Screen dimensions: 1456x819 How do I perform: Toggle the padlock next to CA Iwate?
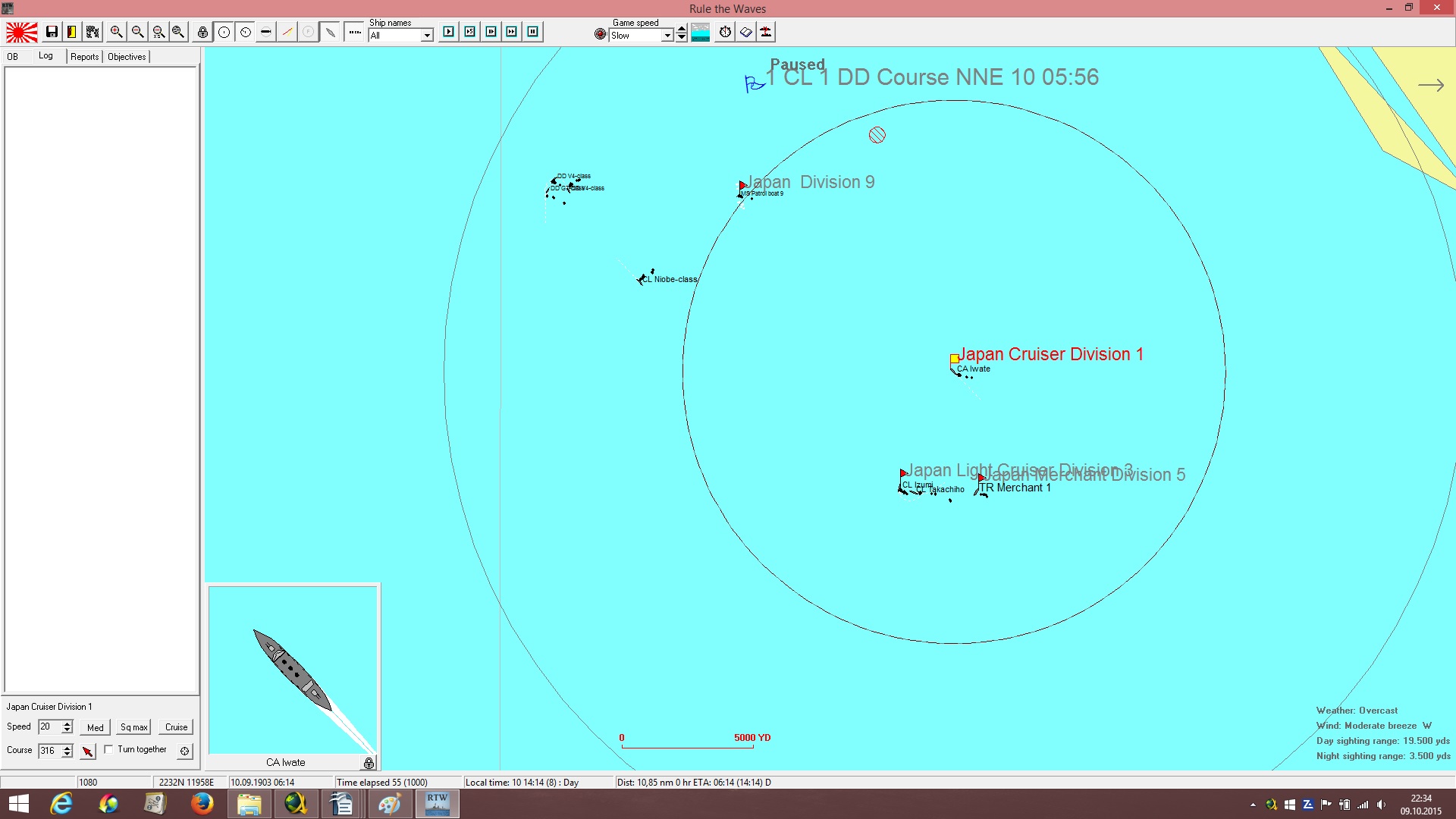pos(369,763)
